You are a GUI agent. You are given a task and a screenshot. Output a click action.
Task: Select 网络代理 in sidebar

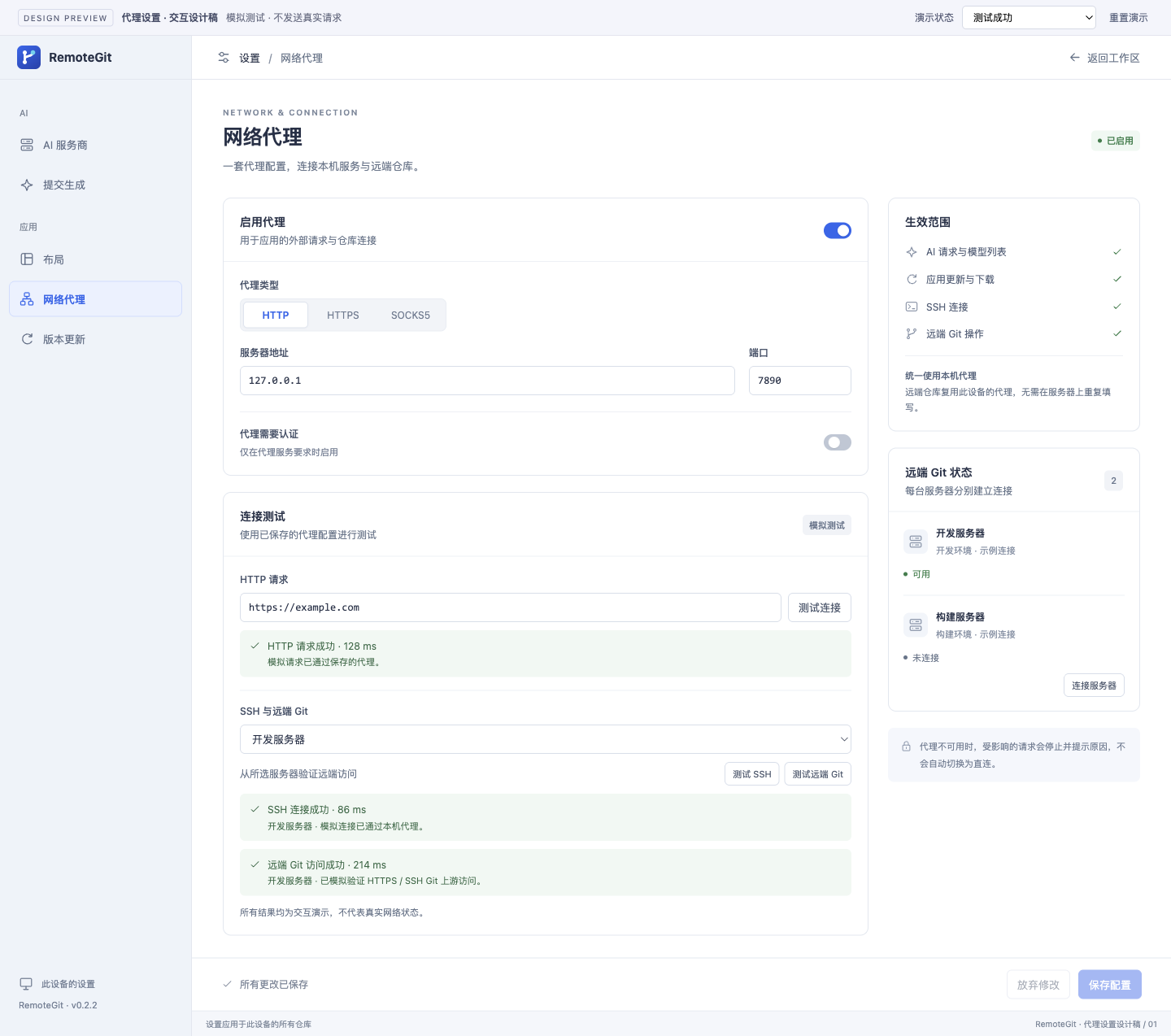click(x=95, y=299)
